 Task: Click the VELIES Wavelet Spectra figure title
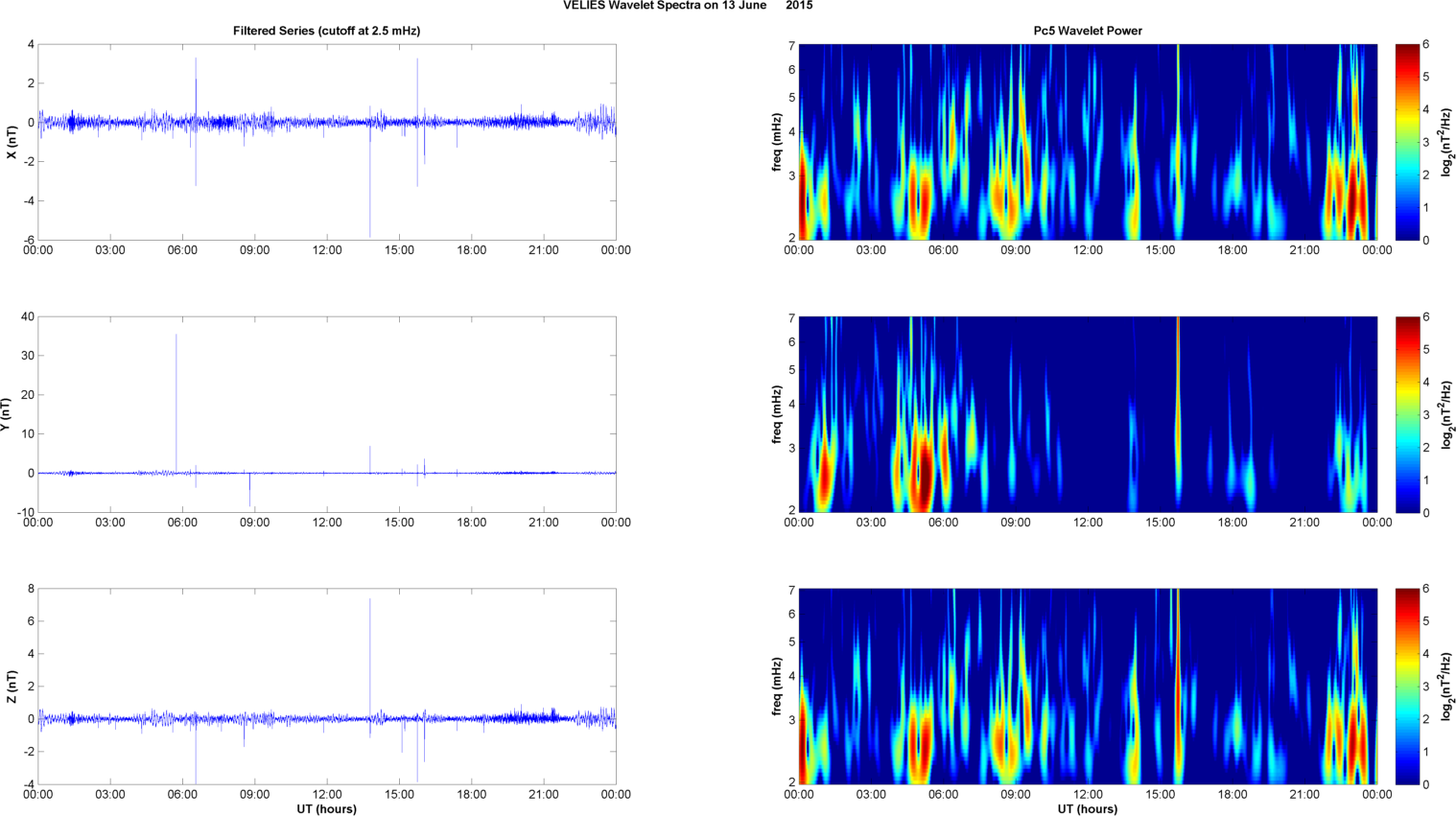(x=688, y=6)
